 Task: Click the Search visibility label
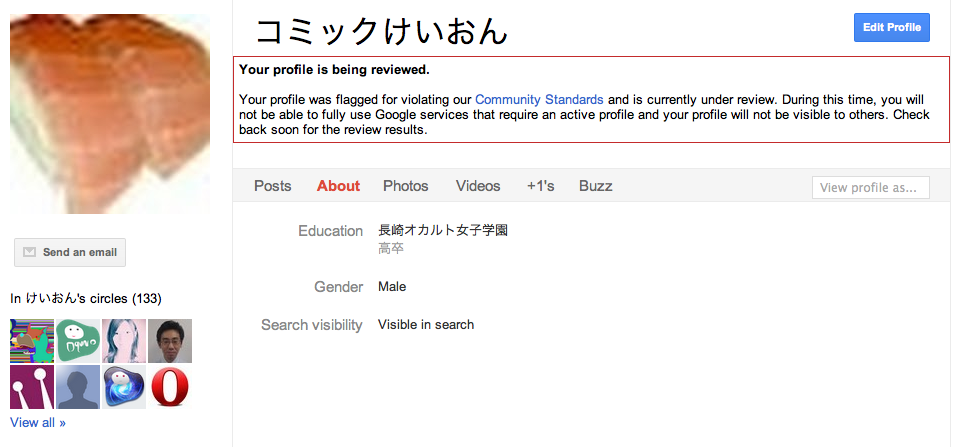coord(312,325)
